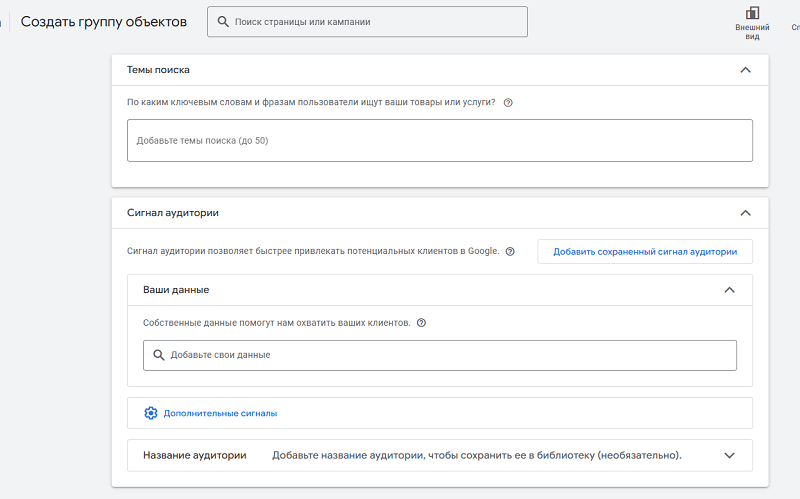Click the Создать группу объектов title
Viewport: 800px width, 499px height.
[104, 22]
